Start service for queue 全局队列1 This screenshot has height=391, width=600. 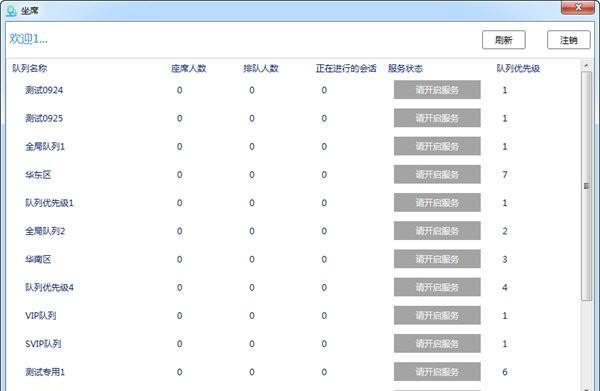437,146
